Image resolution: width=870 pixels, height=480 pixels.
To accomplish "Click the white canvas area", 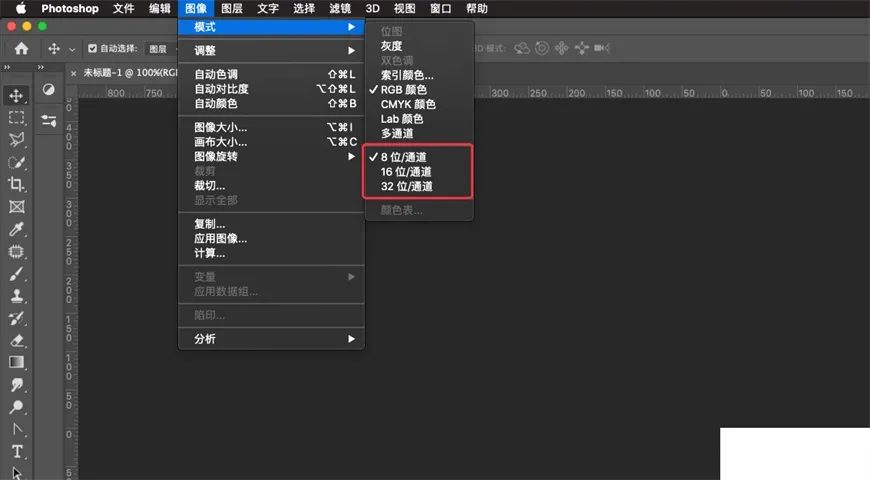I will 795,453.
